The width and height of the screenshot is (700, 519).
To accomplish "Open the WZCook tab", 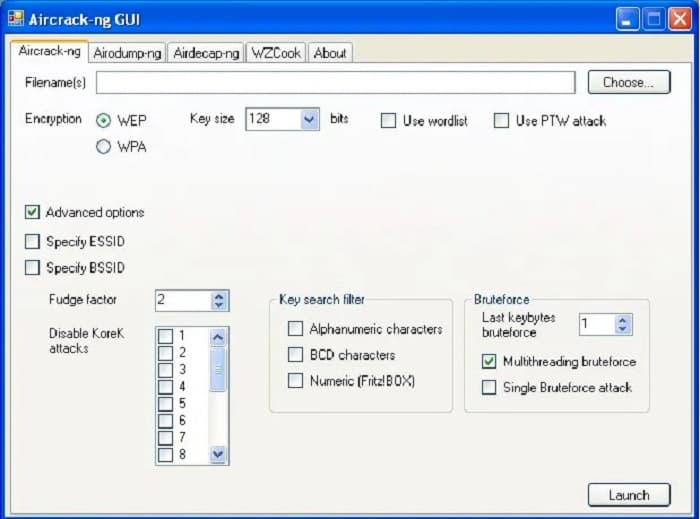I will point(276,53).
